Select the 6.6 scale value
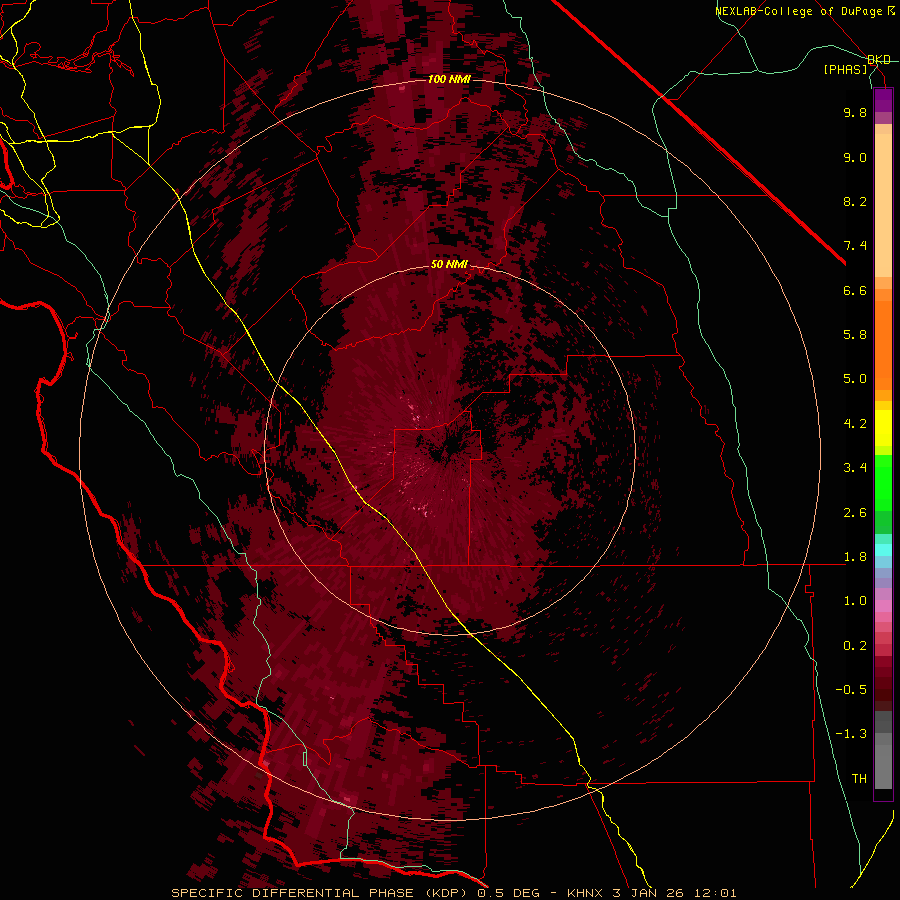This screenshot has width=900, height=900. pos(855,290)
